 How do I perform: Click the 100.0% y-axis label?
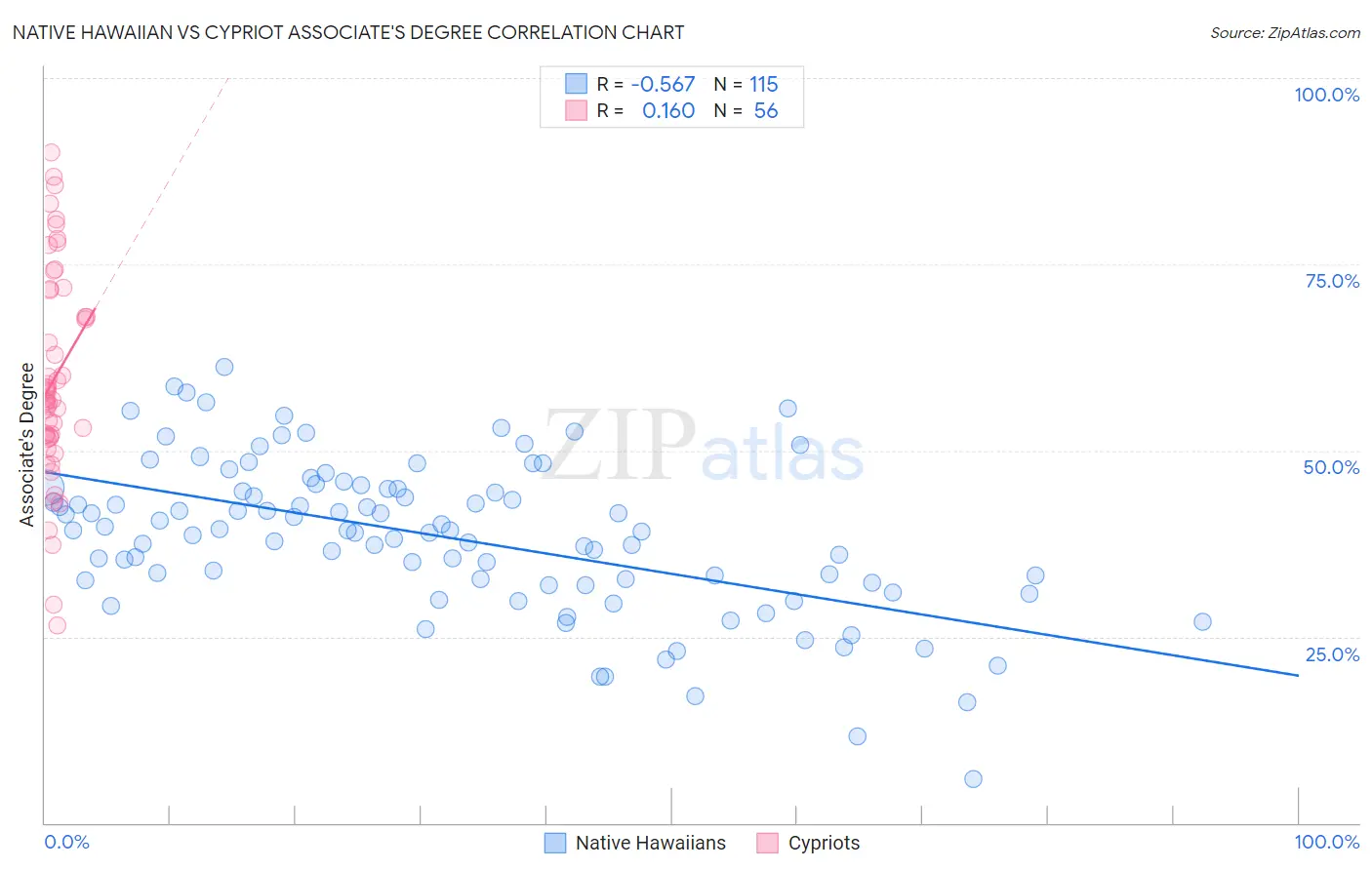tap(1327, 95)
